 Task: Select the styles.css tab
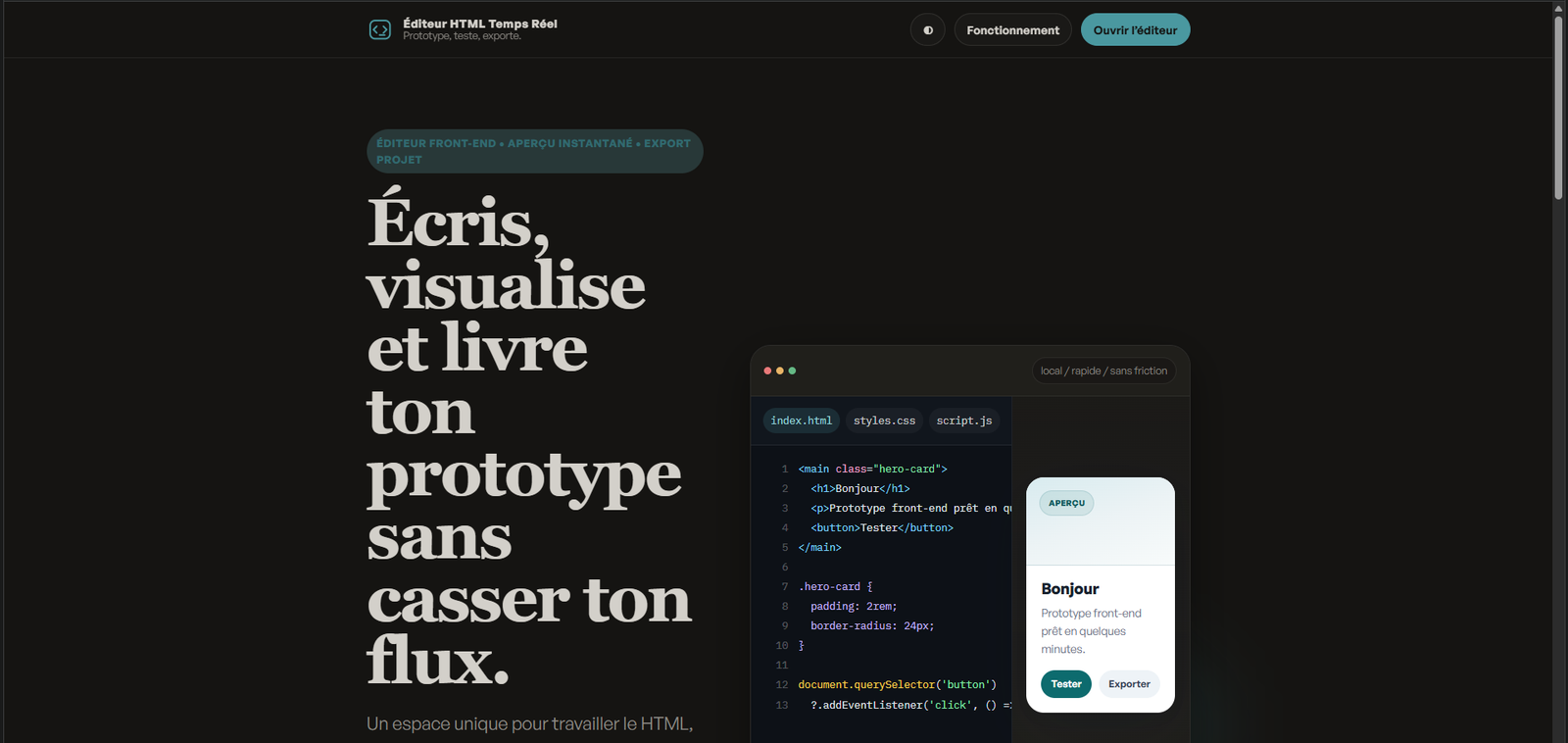[884, 421]
